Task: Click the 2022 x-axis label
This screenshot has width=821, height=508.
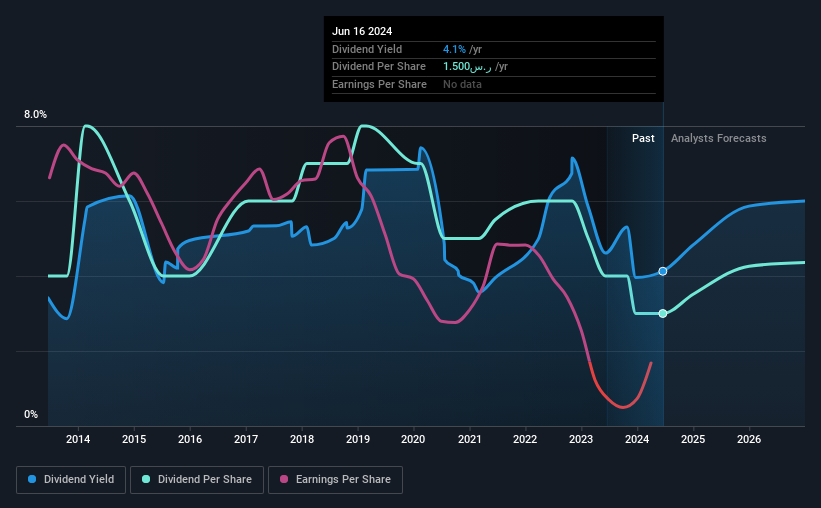Action: (525, 439)
